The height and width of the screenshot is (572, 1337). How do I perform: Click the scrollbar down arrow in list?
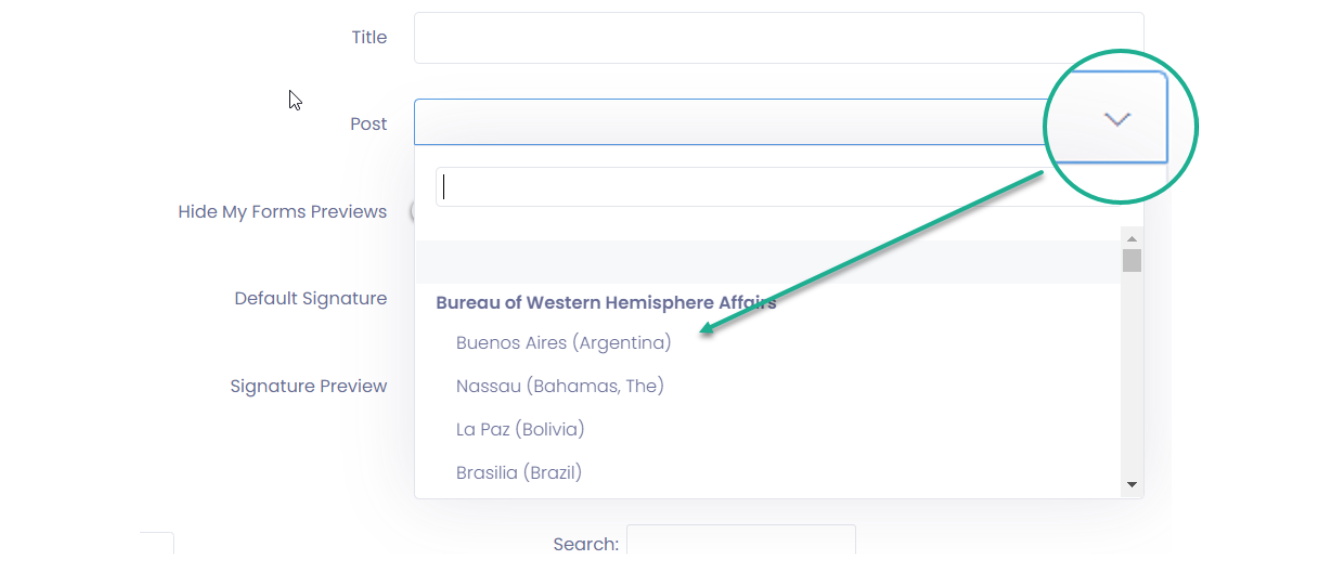tap(1132, 484)
